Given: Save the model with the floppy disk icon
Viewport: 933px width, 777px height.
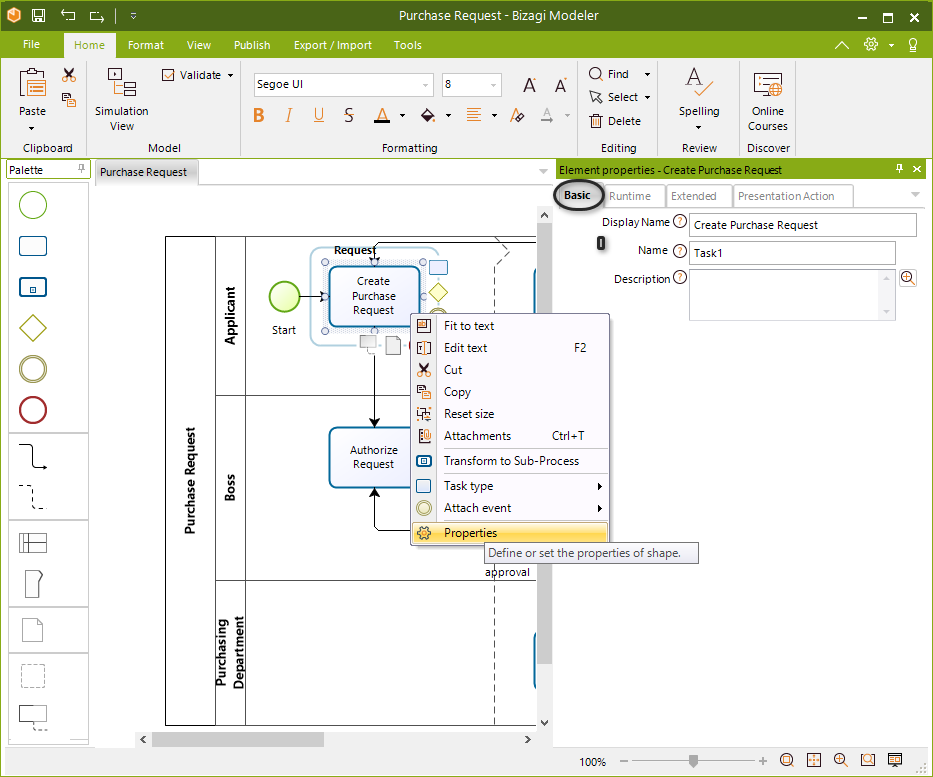Looking at the screenshot, I should coord(39,15).
